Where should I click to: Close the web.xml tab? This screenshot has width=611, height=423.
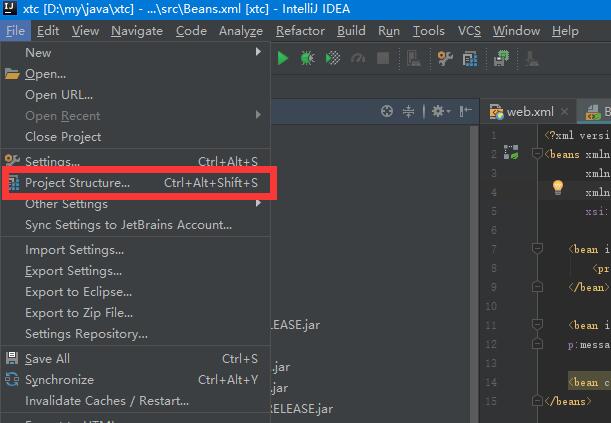point(564,112)
